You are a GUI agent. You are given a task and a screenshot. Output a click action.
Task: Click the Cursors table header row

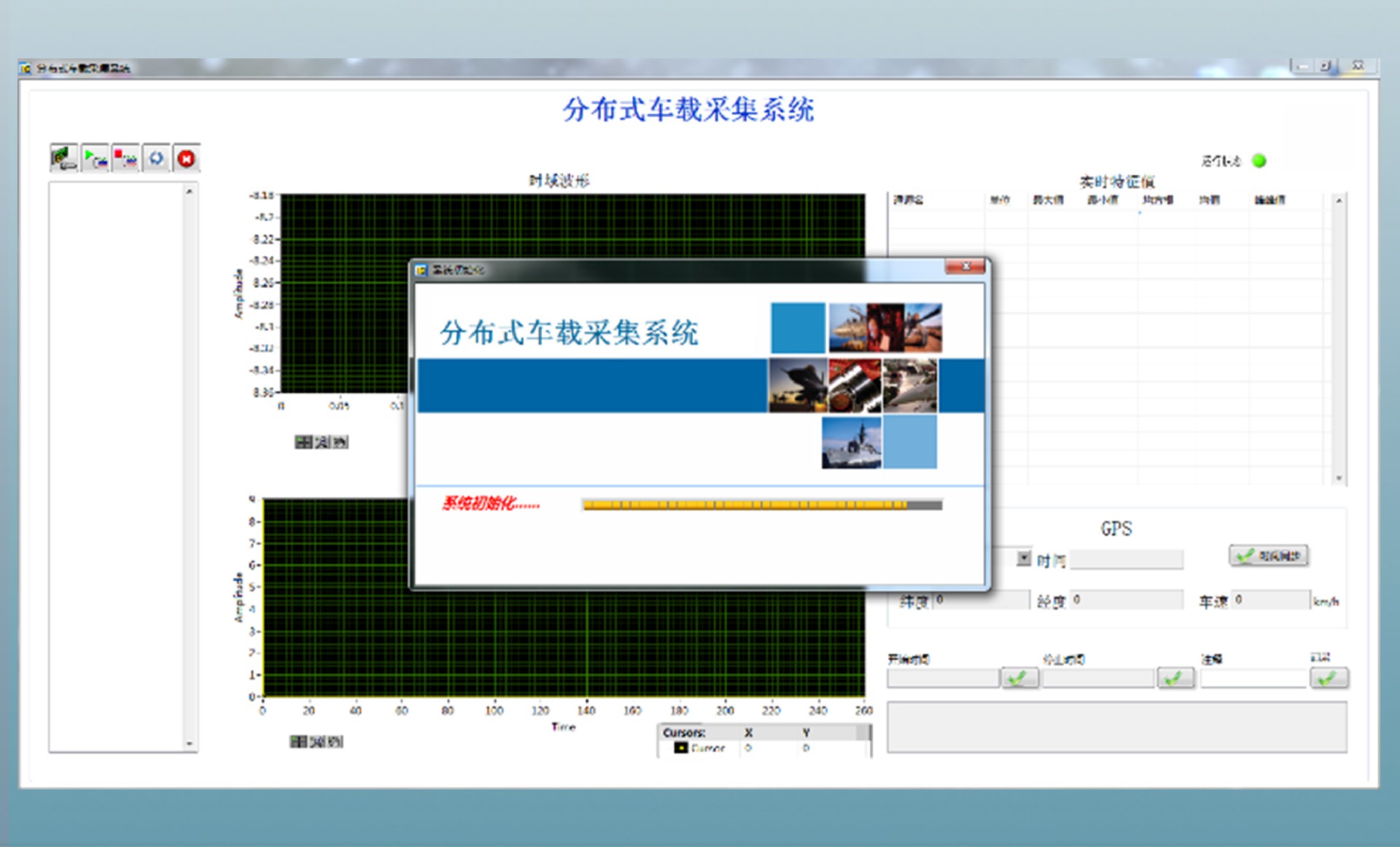click(763, 732)
